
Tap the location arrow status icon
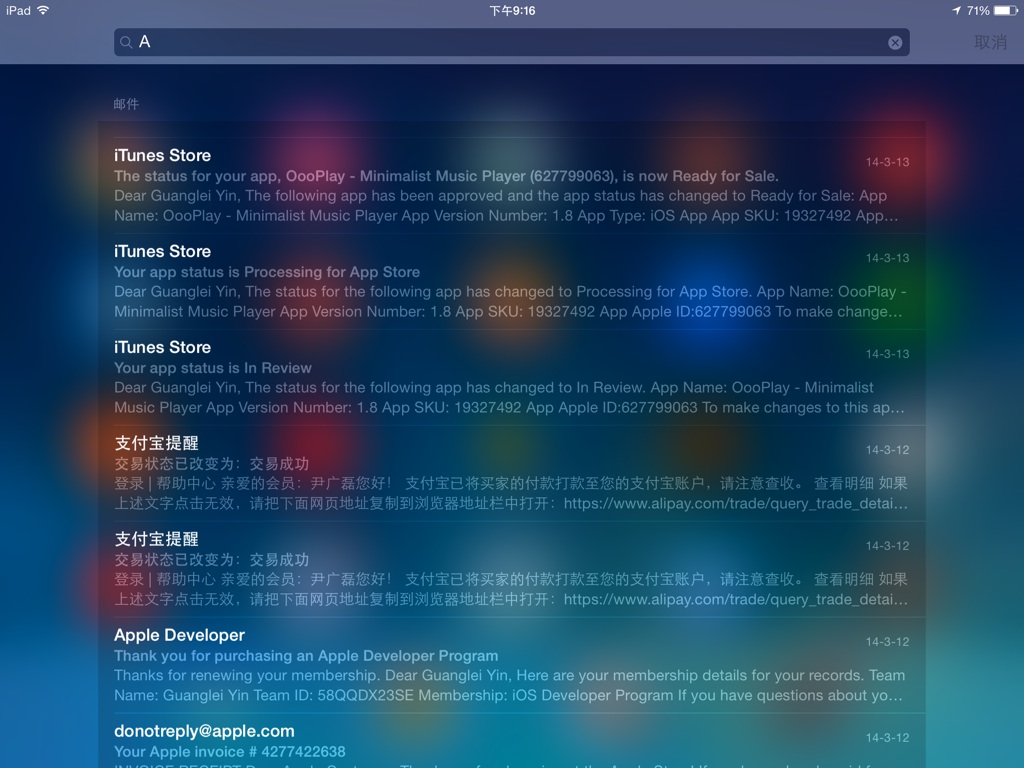(x=956, y=10)
